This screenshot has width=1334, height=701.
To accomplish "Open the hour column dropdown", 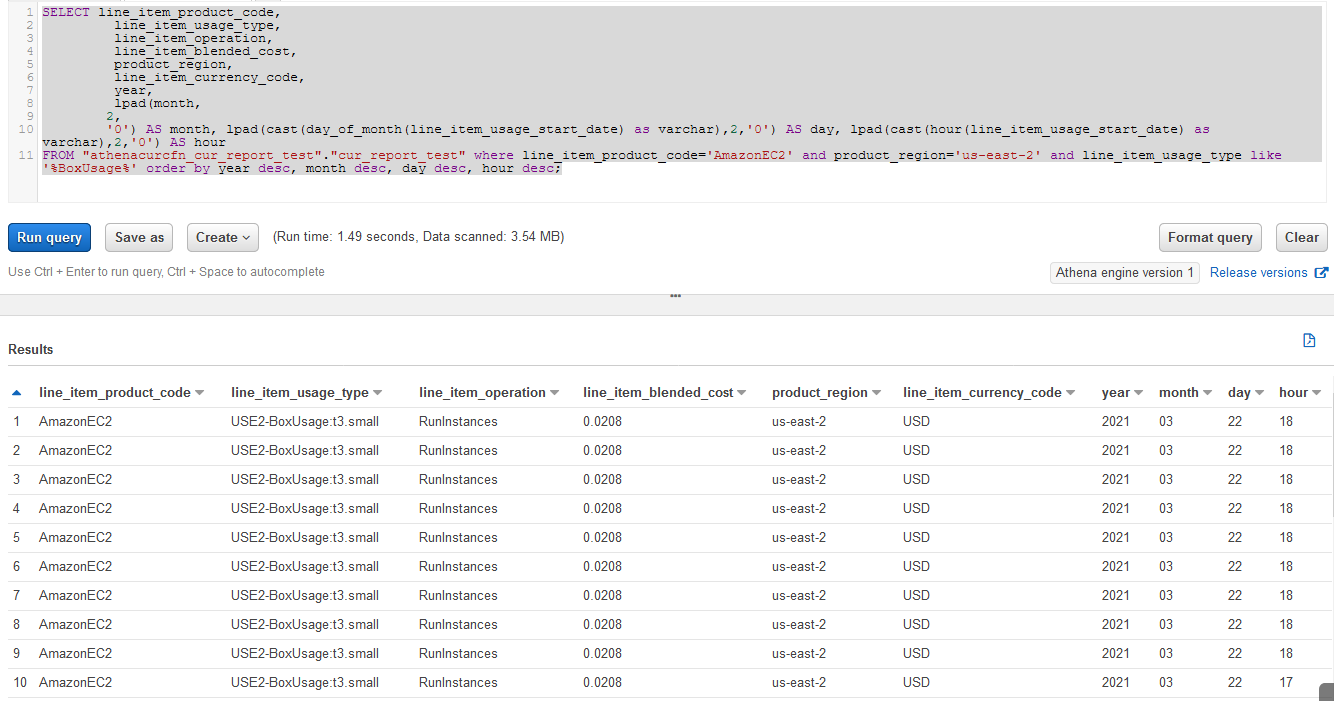I will 1319,392.
